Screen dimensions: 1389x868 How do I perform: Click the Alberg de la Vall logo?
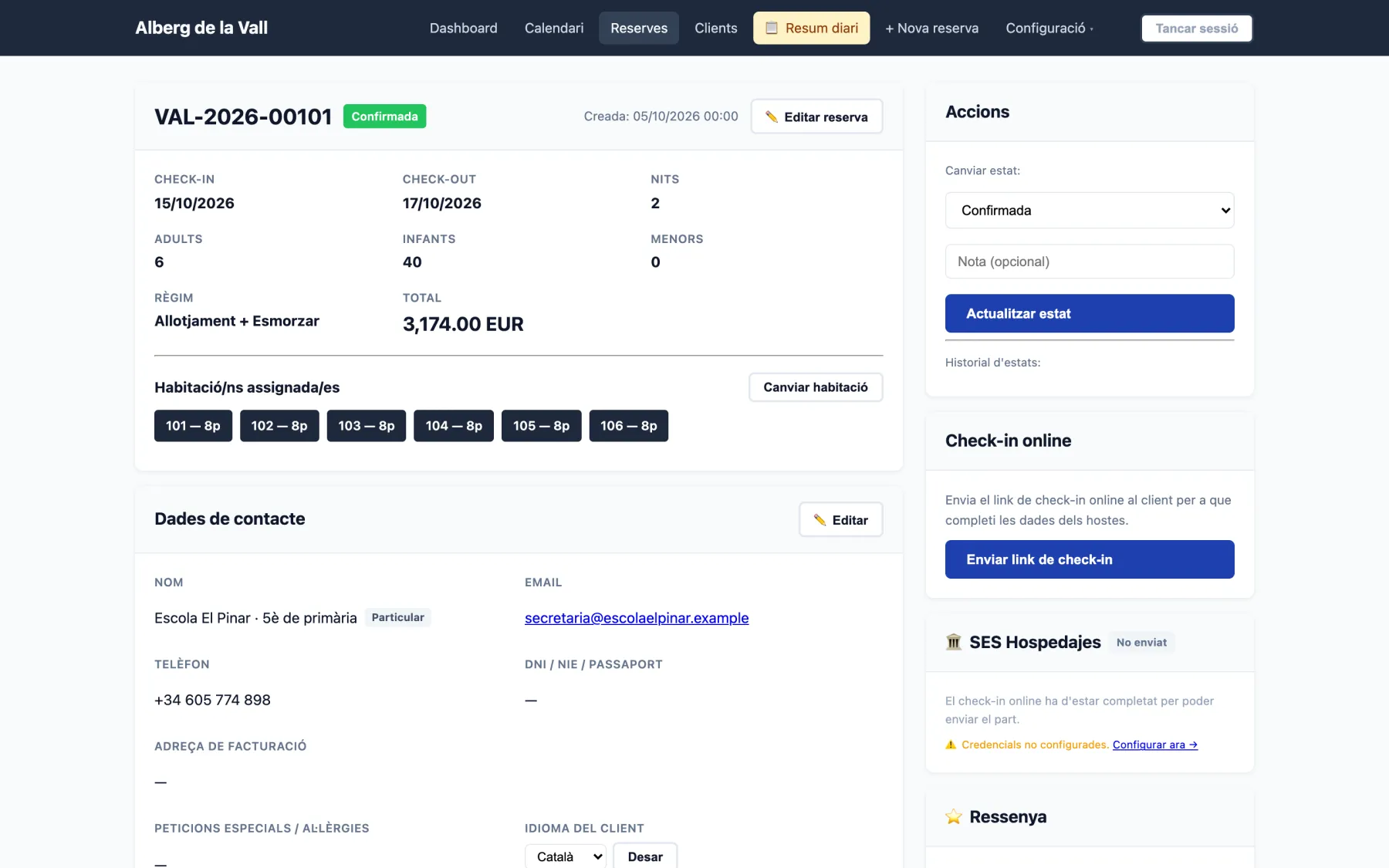201,28
